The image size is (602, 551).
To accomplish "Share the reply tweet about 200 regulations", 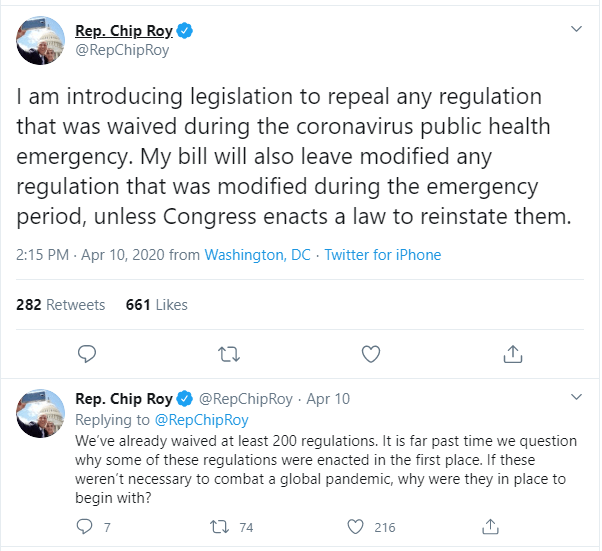I will (x=490, y=526).
